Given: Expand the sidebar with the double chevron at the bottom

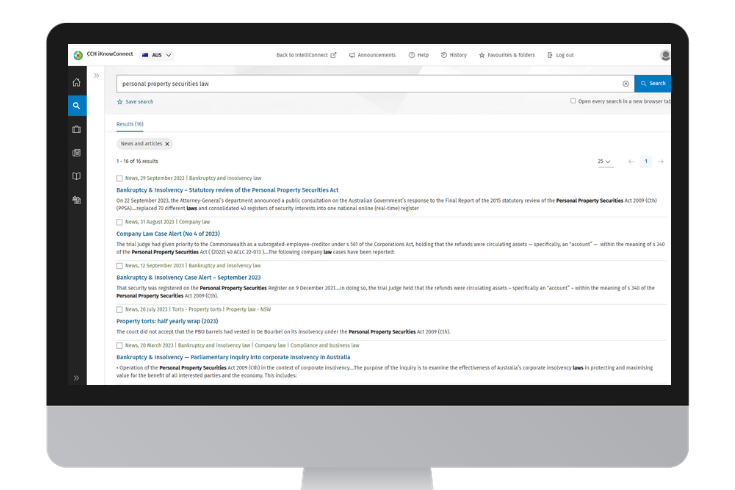Looking at the screenshot, I should tap(77, 377).
